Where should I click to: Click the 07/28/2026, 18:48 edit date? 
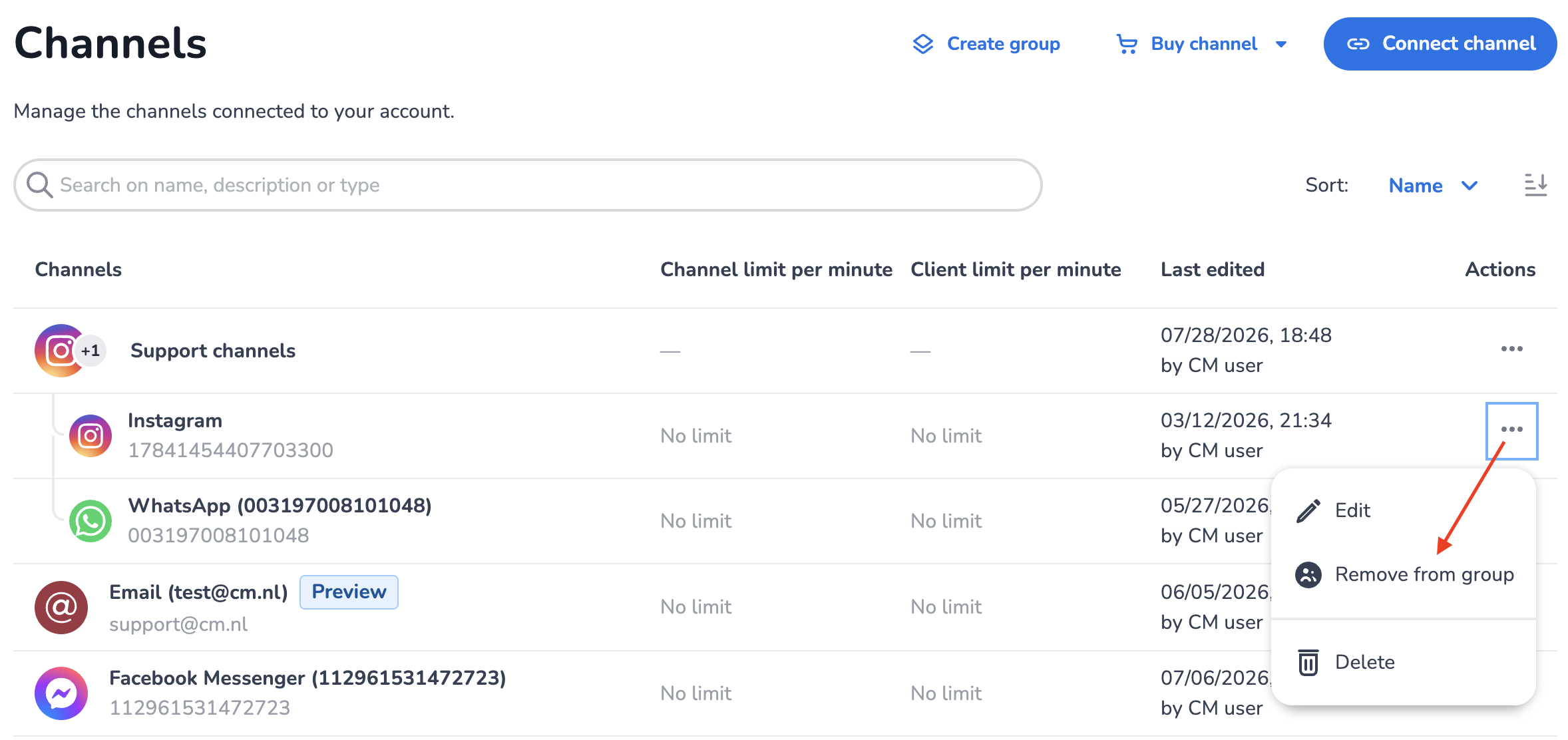pyautogui.click(x=1246, y=335)
